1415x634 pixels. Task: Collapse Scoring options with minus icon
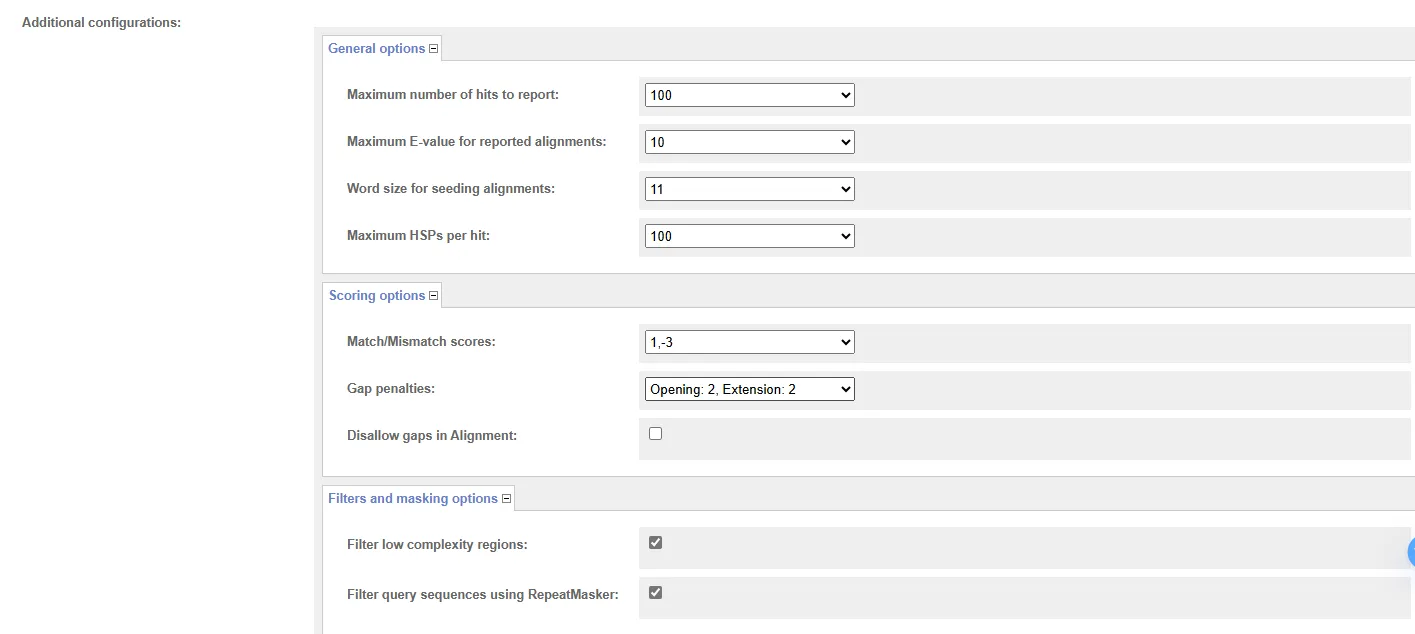click(433, 296)
